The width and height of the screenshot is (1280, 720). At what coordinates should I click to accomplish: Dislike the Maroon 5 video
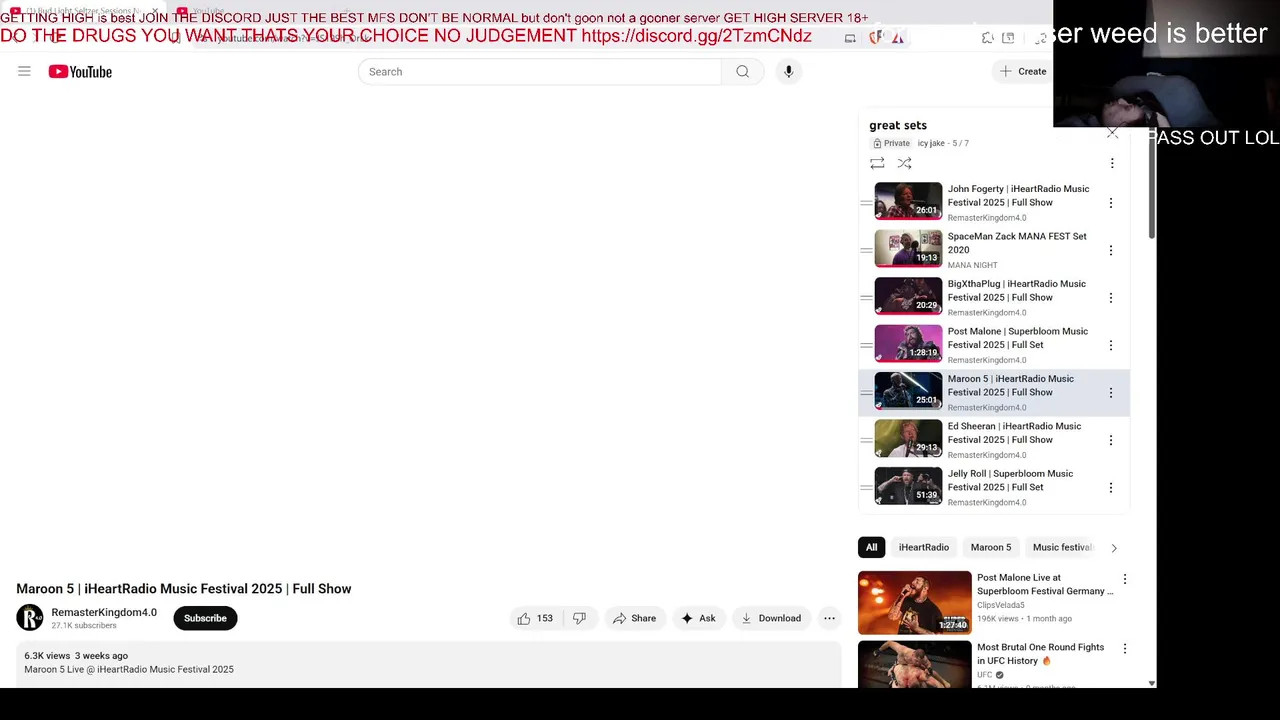point(579,618)
